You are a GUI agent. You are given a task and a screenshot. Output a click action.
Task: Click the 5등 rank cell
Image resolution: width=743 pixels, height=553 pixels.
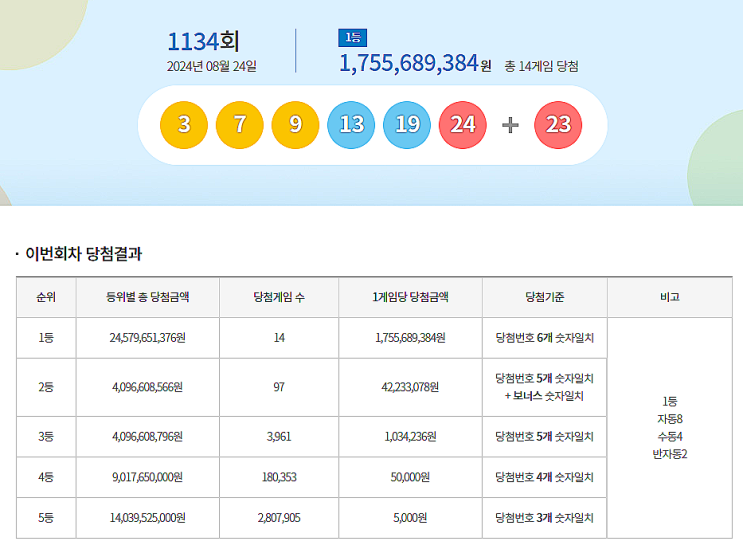tap(46, 518)
